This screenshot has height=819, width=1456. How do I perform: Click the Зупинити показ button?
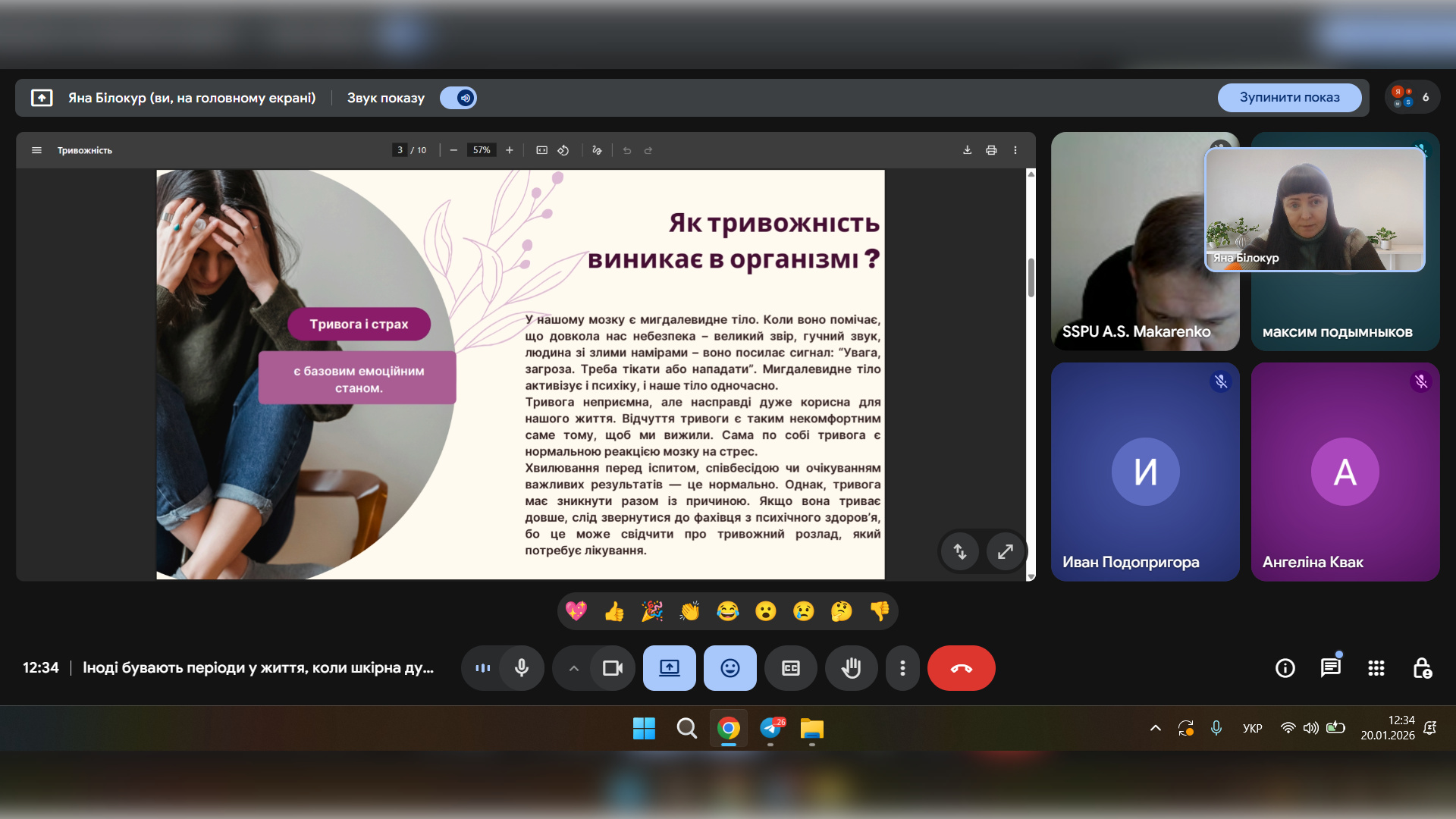point(1289,98)
